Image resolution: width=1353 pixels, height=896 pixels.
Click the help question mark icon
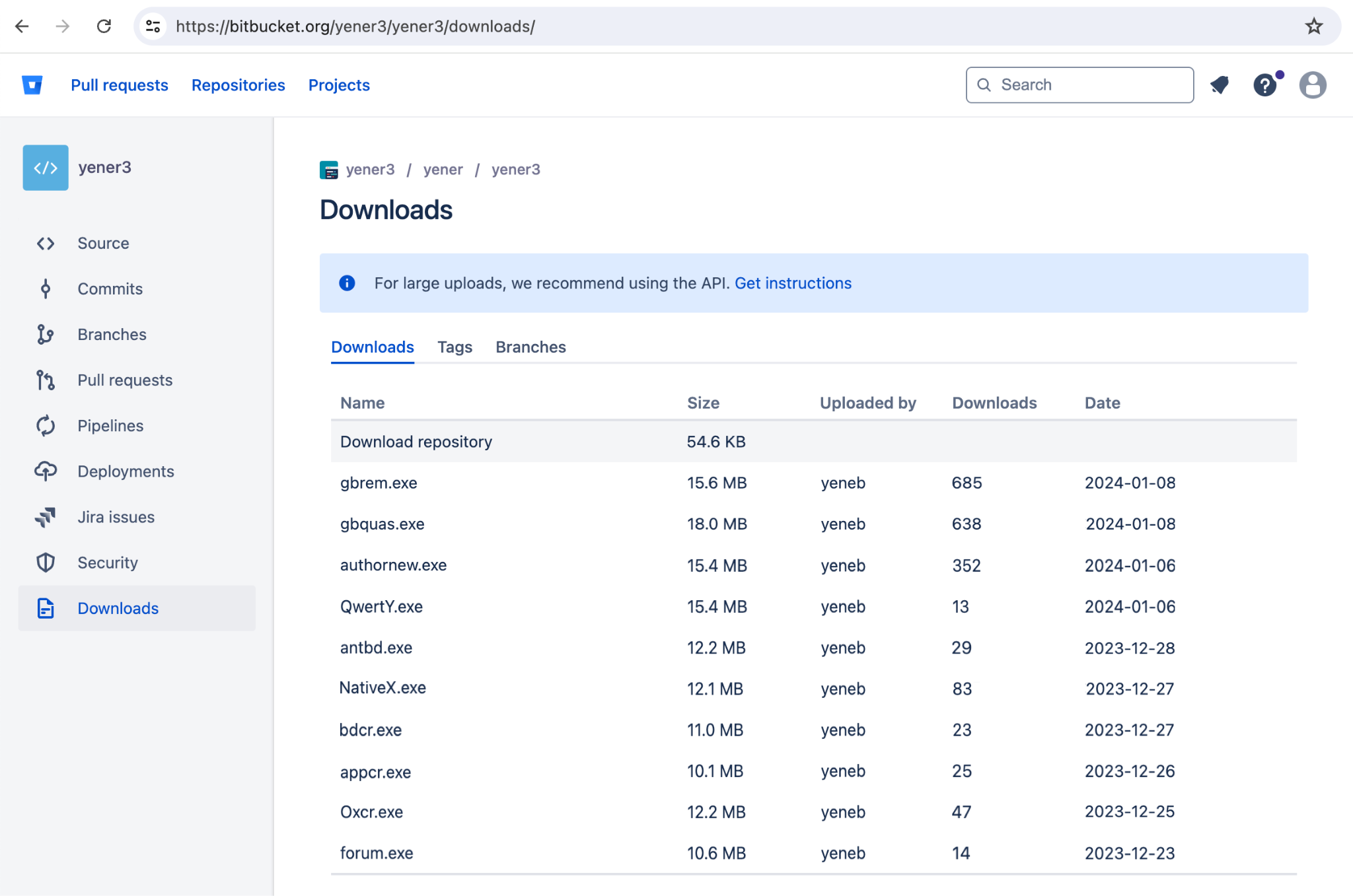tap(1266, 85)
